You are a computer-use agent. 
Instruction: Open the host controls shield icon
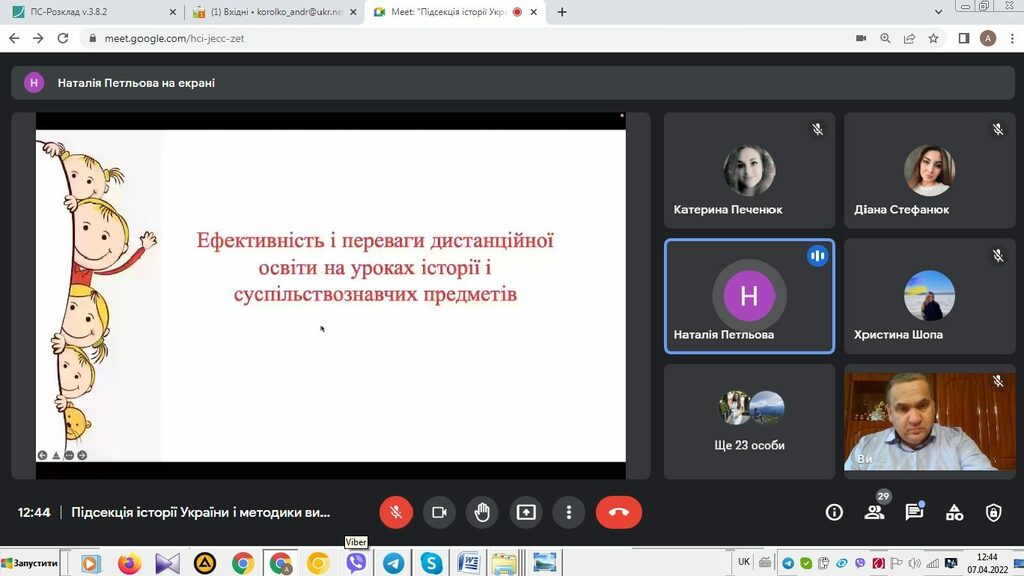pos(993,512)
